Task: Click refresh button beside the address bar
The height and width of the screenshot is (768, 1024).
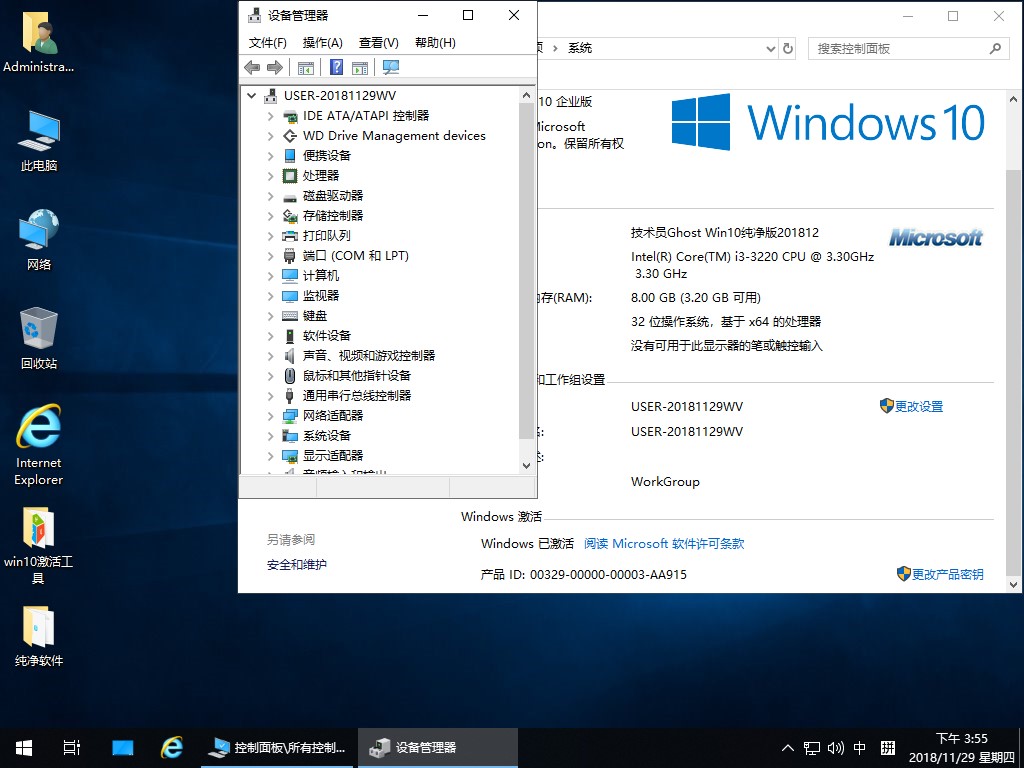Action: 788,48
